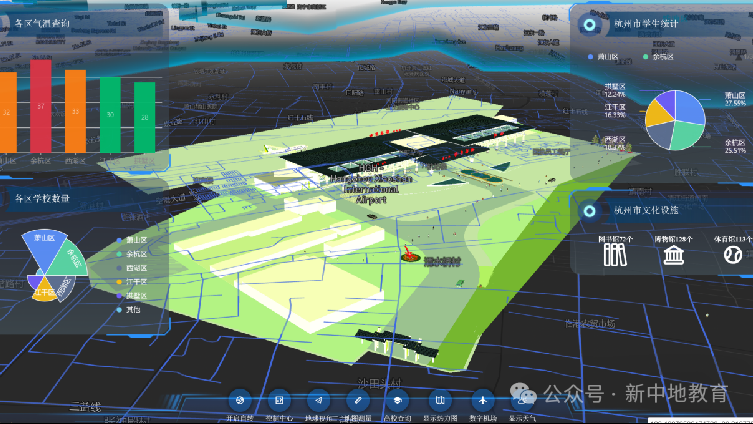The height and width of the screenshot is (424, 753).
Task: Toggle 萧山区 legend in the 各区学校数量 panel
Action: pyautogui.click(x=132, y=240)
